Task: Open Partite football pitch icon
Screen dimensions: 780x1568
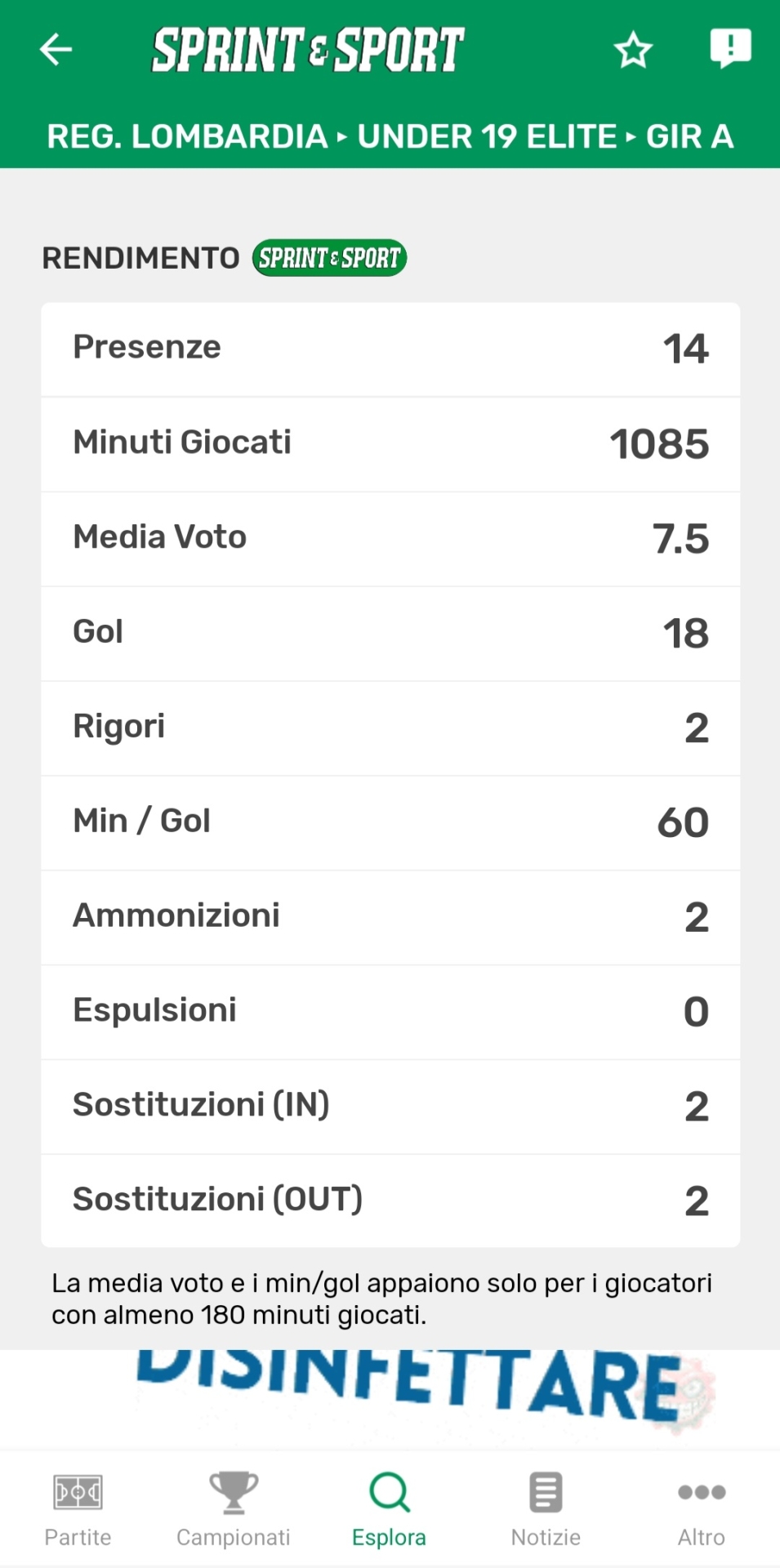Action: point(78,1493)
